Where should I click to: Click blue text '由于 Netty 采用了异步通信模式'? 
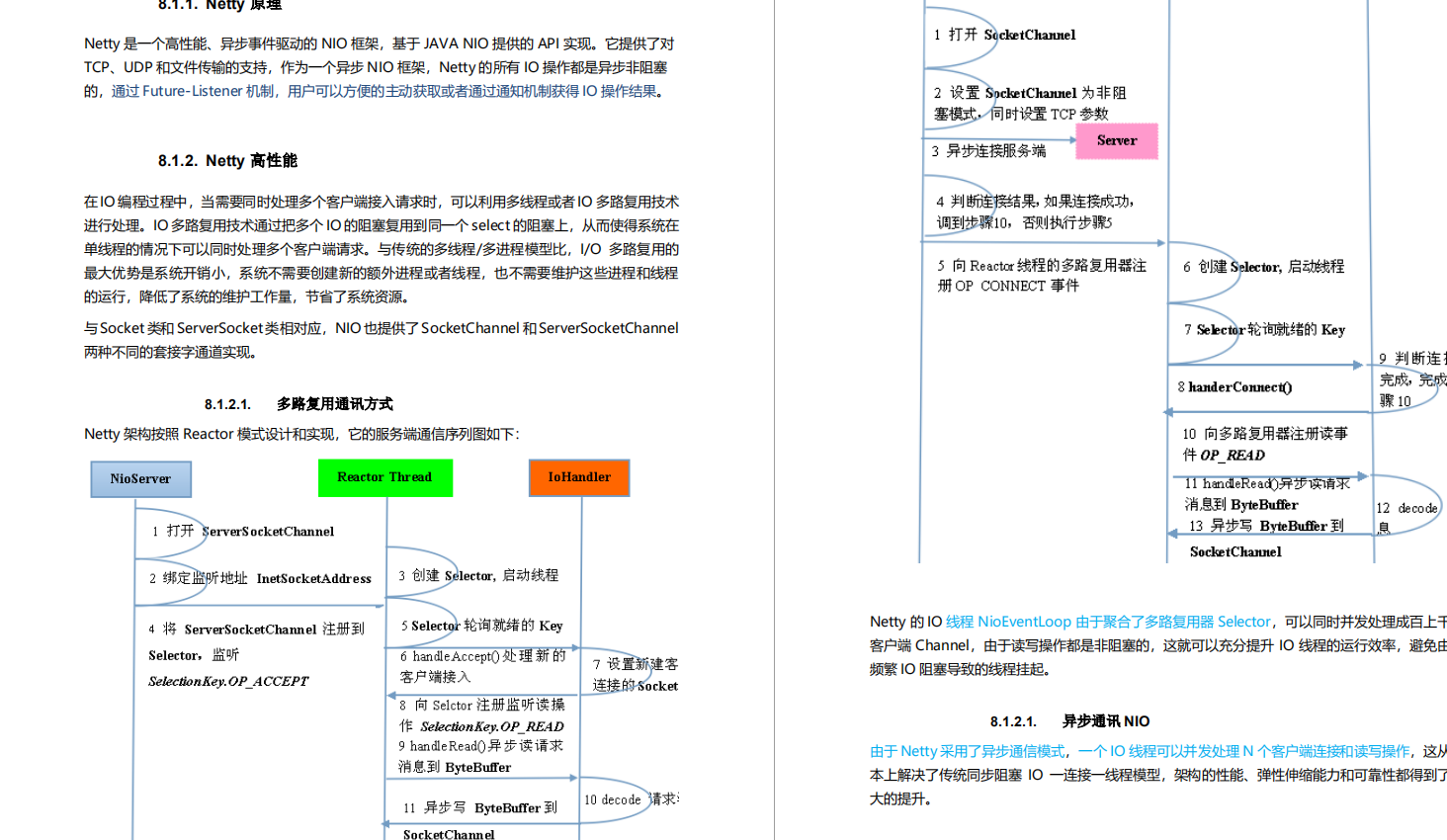pyautogui.click(x=968, y=751)
